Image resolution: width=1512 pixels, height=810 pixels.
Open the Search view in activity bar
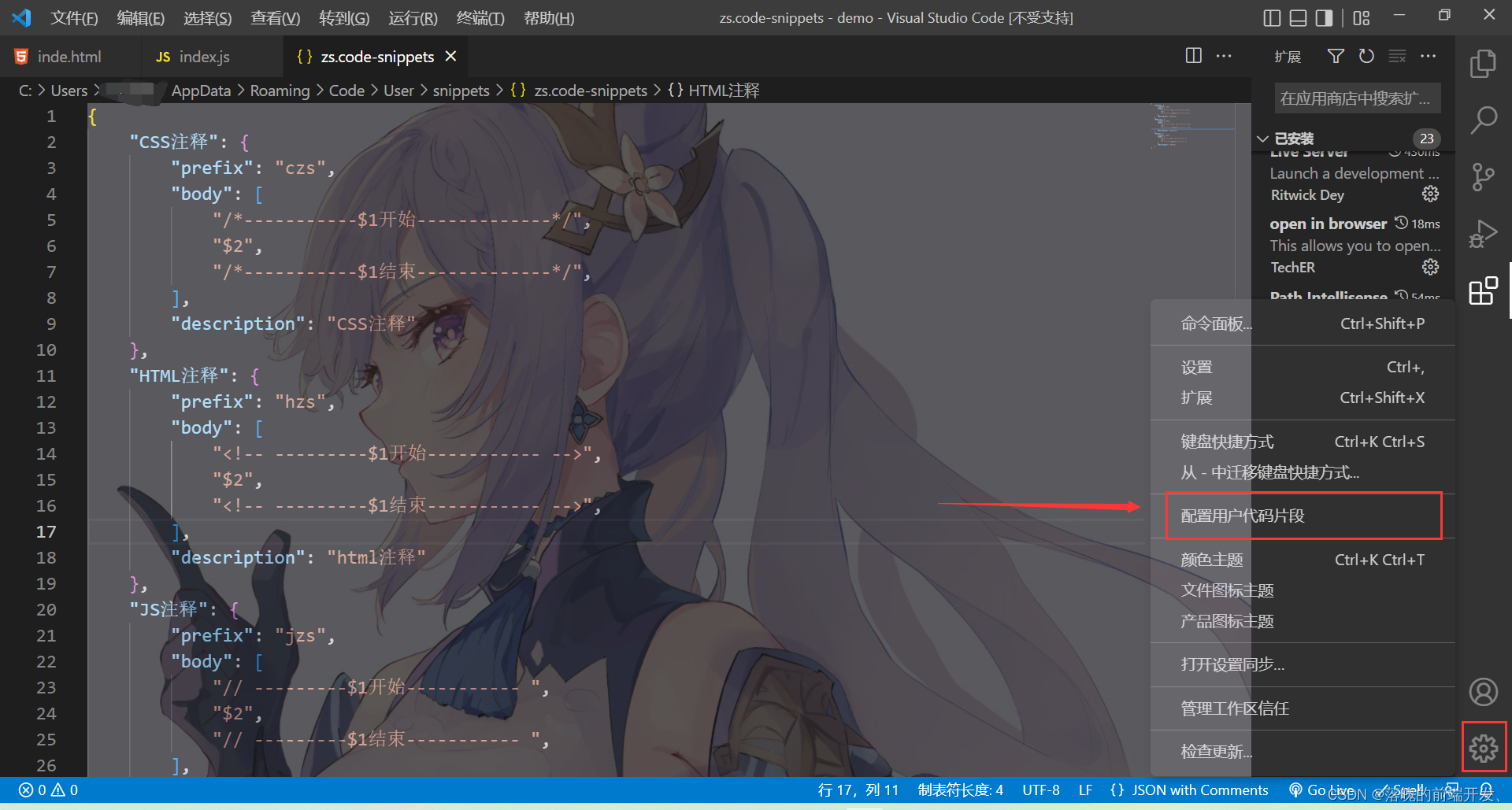[1483, 120]
